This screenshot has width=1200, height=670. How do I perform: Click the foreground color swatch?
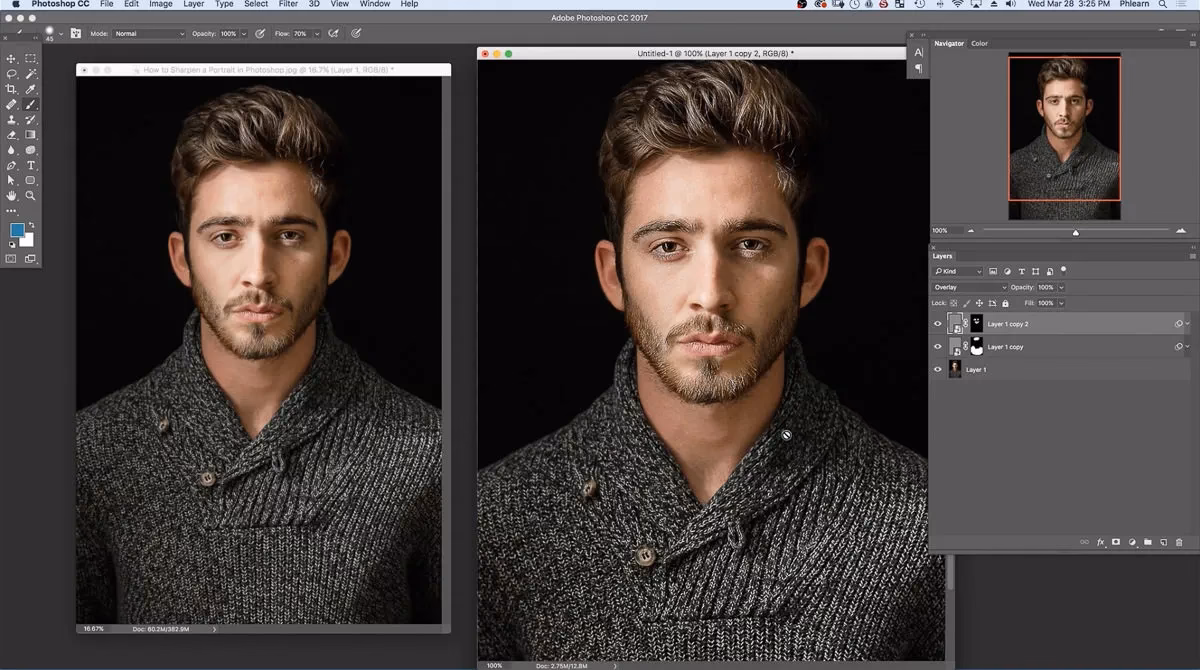[15, 227]
